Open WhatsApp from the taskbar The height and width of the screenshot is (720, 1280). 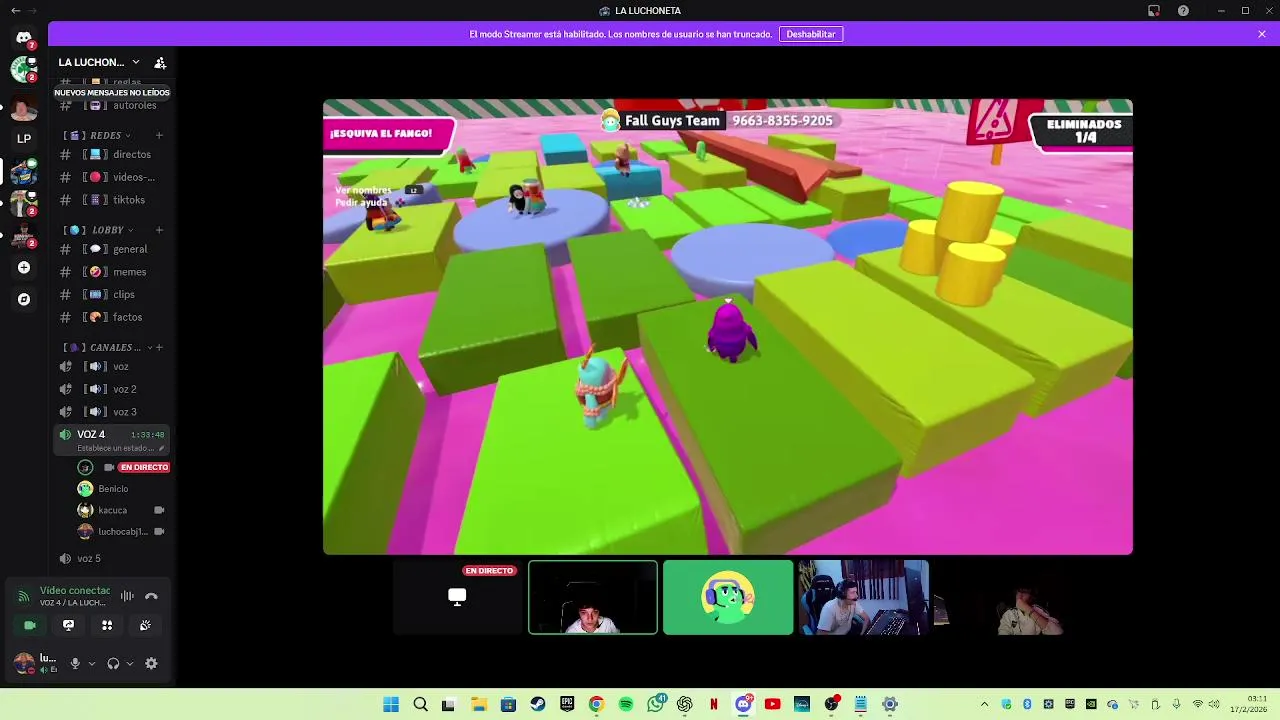pyautogui.click(x=655, y=704)
